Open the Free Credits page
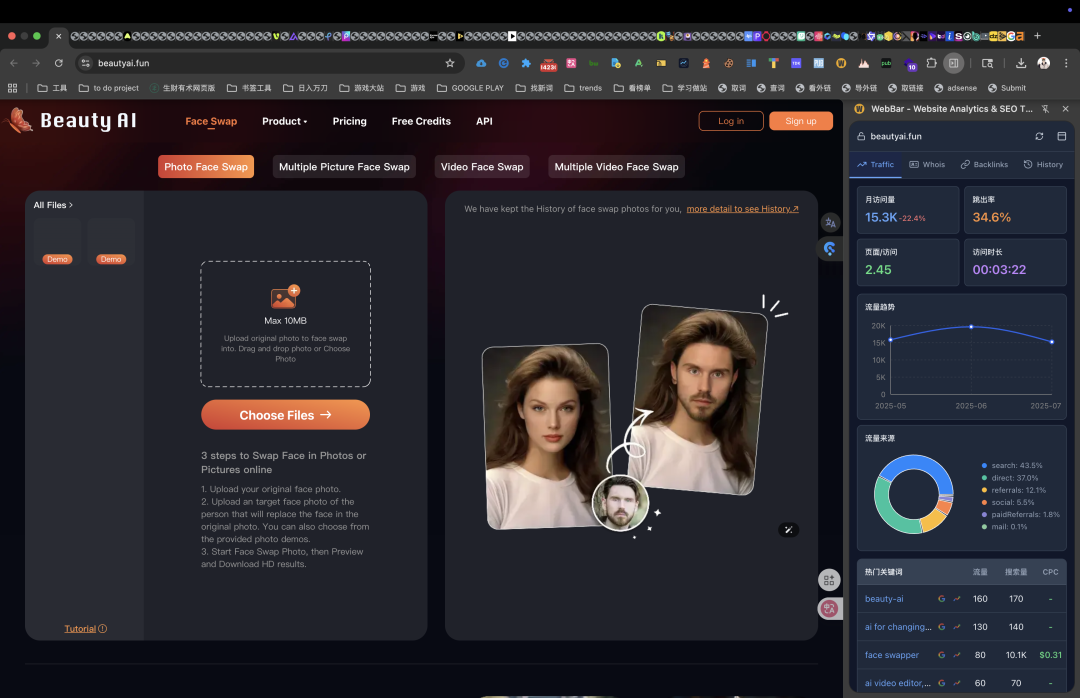The width and height of the screenshot is (1080, 698). coord(421,121)
